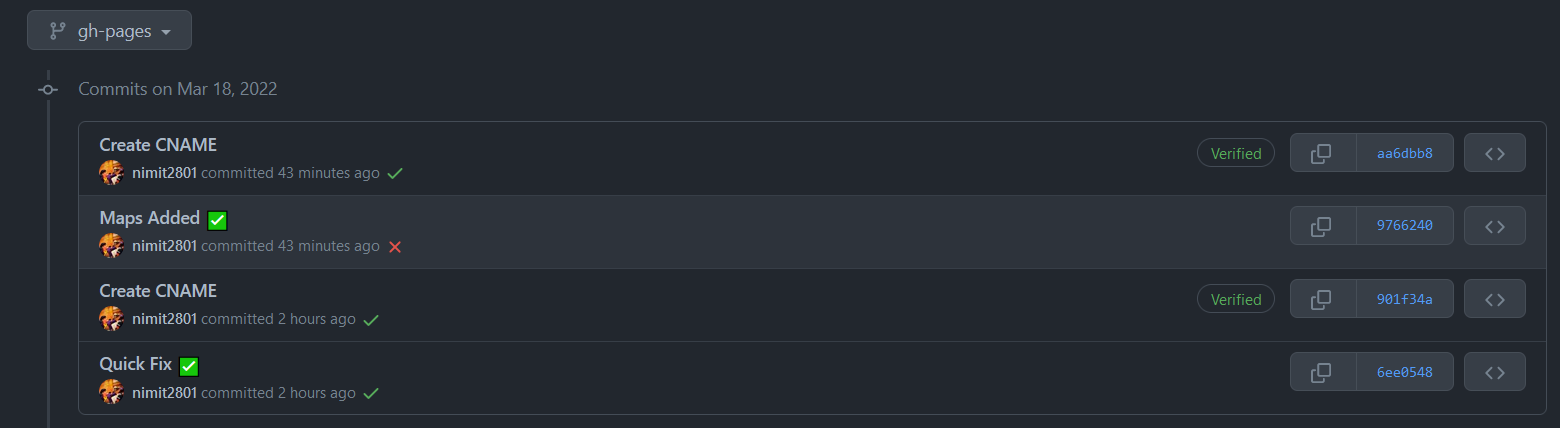Open first Create CNAME commit title
Image resolution: width=1560 pixels, height=428 pixels.
coord(158,145)
